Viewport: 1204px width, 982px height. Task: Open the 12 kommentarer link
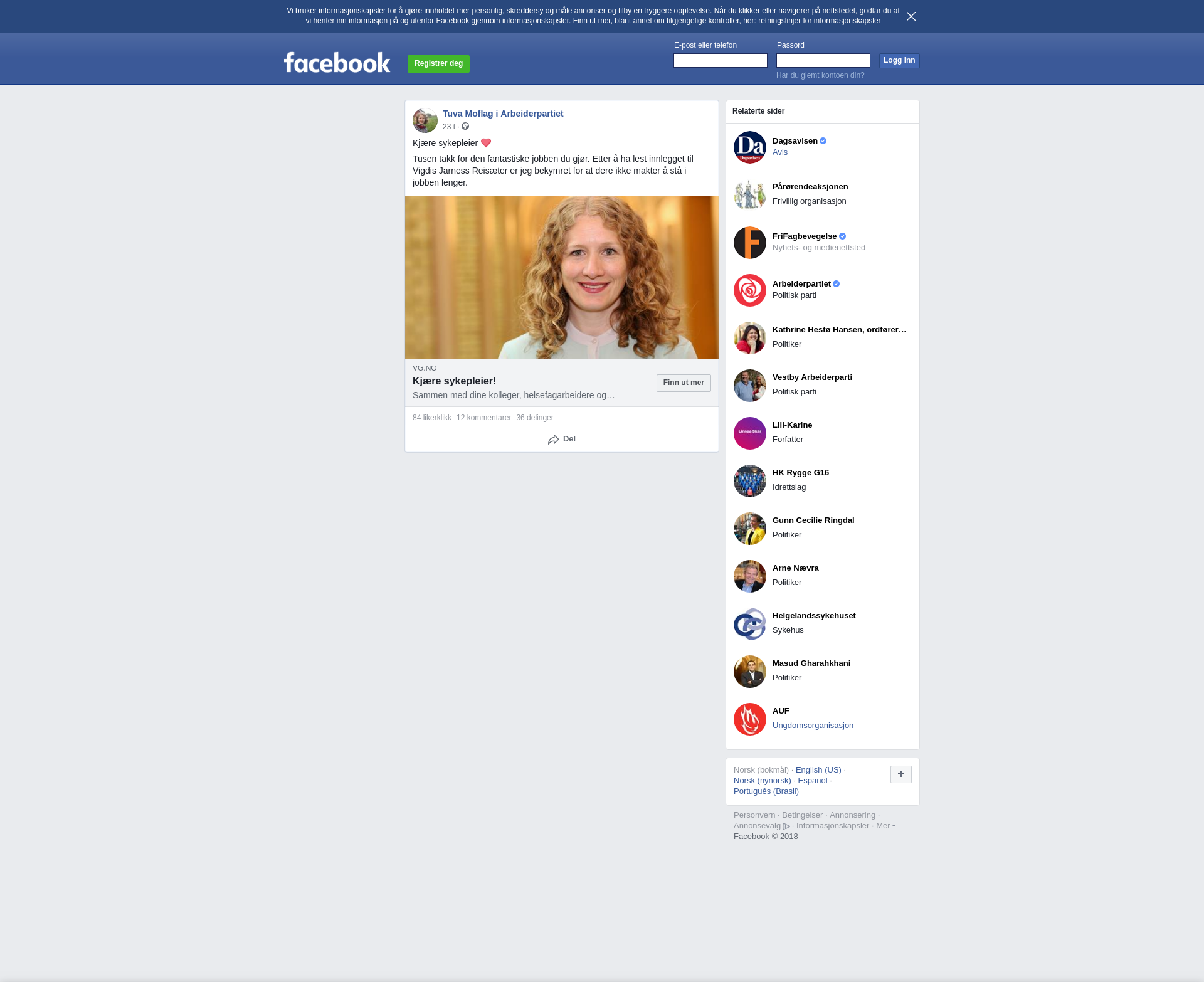pos(483,418)
